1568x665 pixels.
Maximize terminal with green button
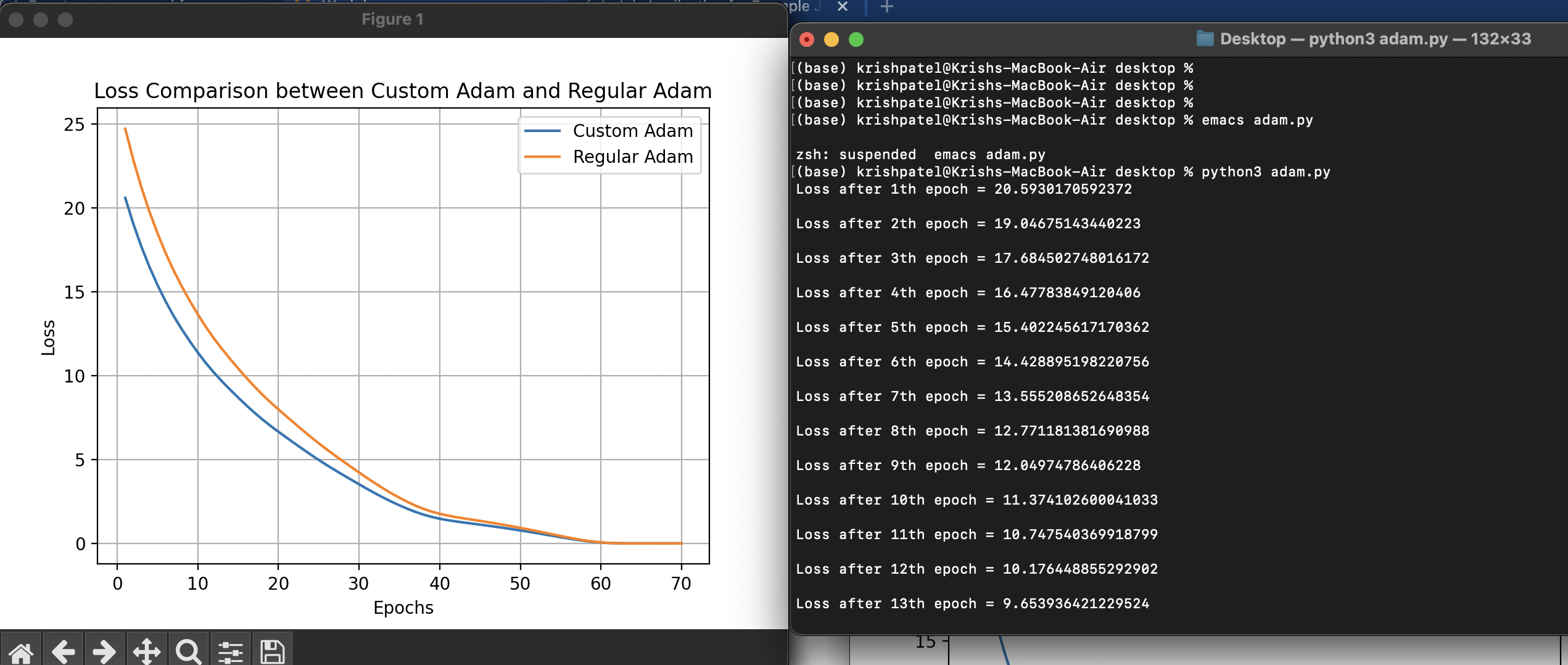coord(856,39)
